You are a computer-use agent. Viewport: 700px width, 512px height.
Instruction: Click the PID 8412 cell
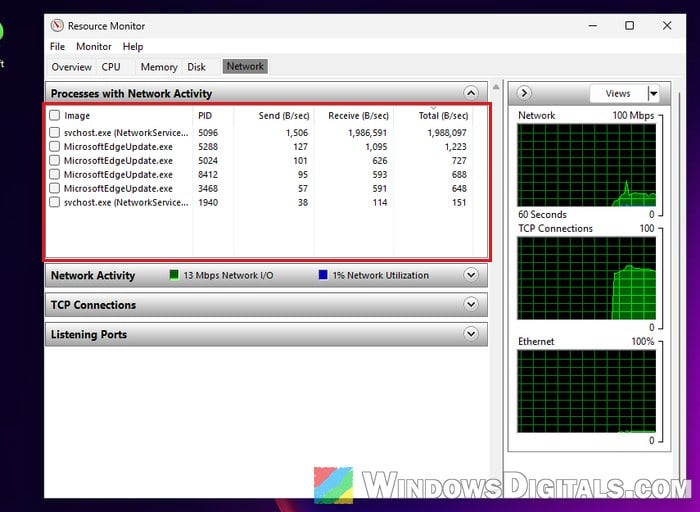click(208, 174)
